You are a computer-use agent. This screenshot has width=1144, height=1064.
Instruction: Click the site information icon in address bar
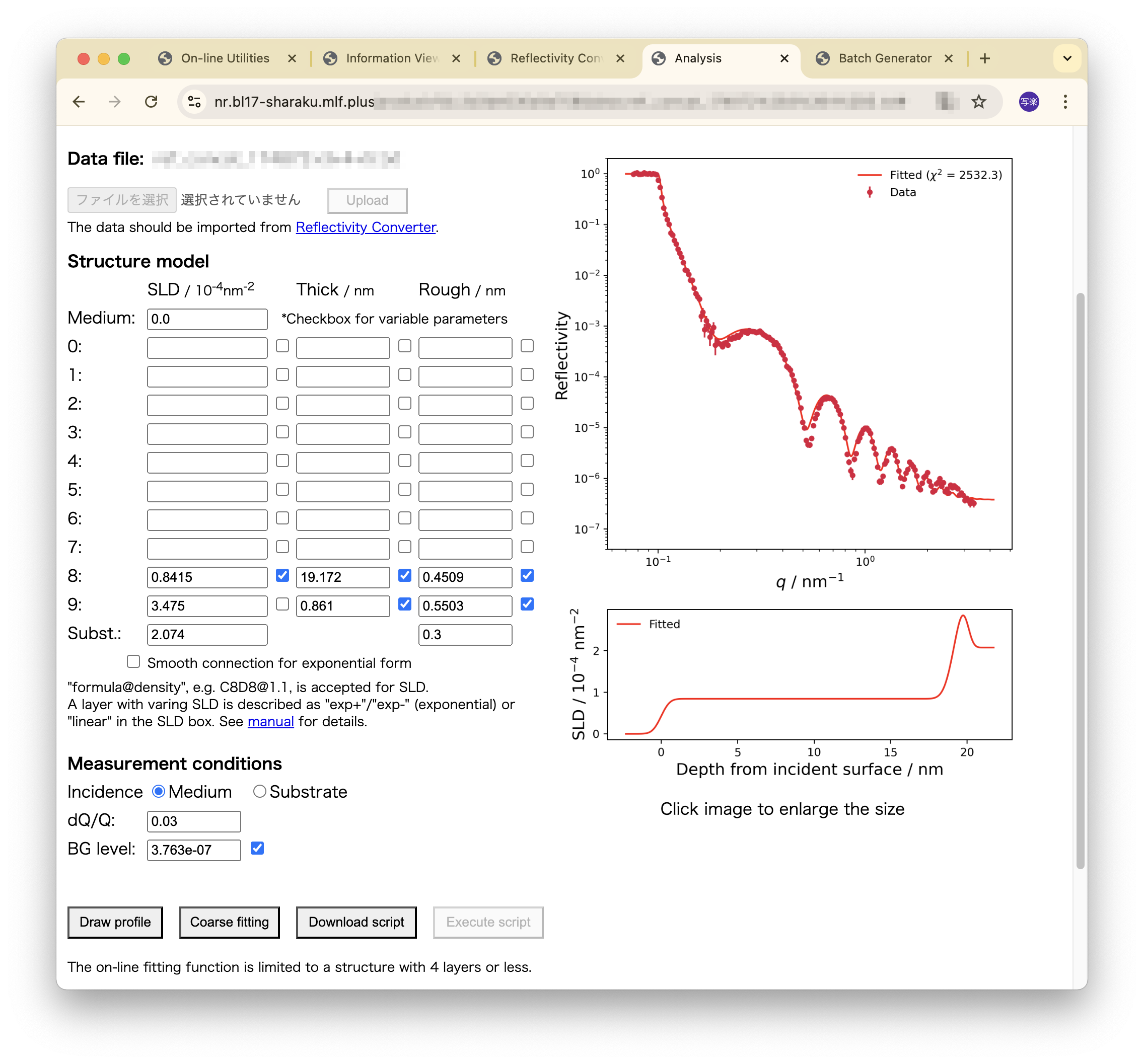(194, 102)
